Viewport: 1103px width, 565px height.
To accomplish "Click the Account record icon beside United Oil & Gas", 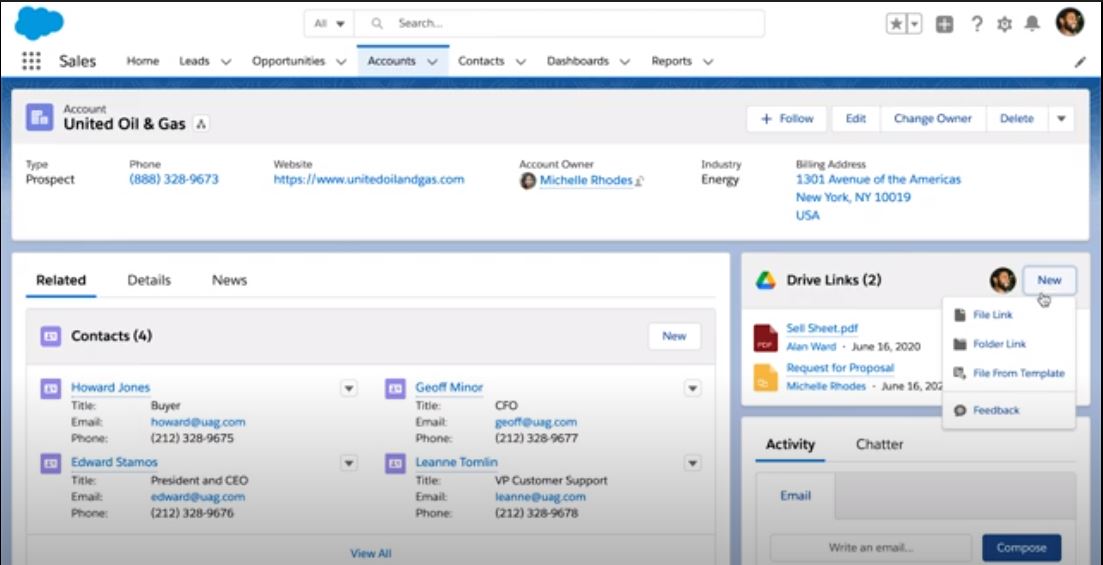I will (x=39, y=118).
